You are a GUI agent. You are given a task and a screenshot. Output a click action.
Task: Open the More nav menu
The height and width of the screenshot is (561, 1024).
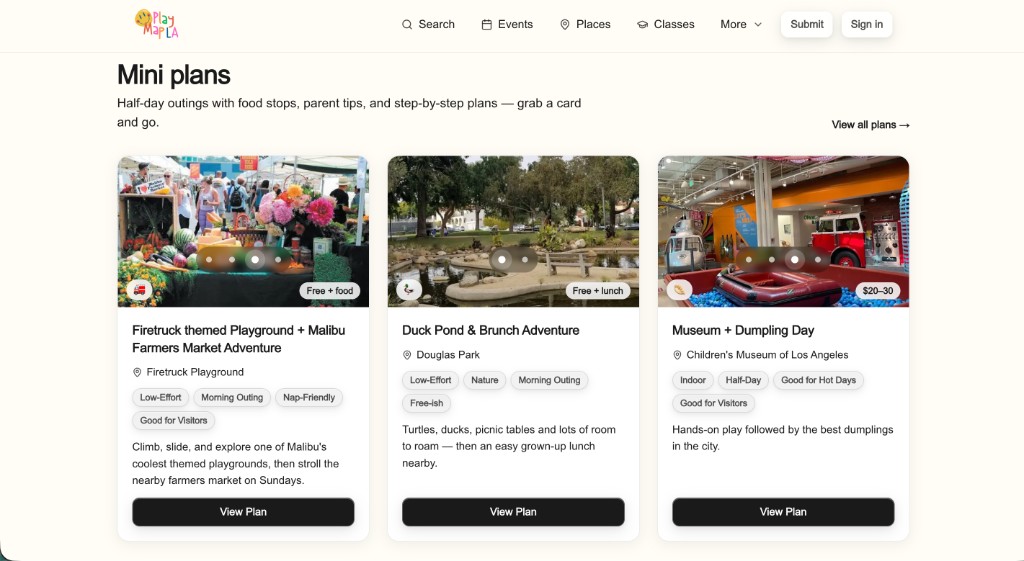[x=741, y=24]
